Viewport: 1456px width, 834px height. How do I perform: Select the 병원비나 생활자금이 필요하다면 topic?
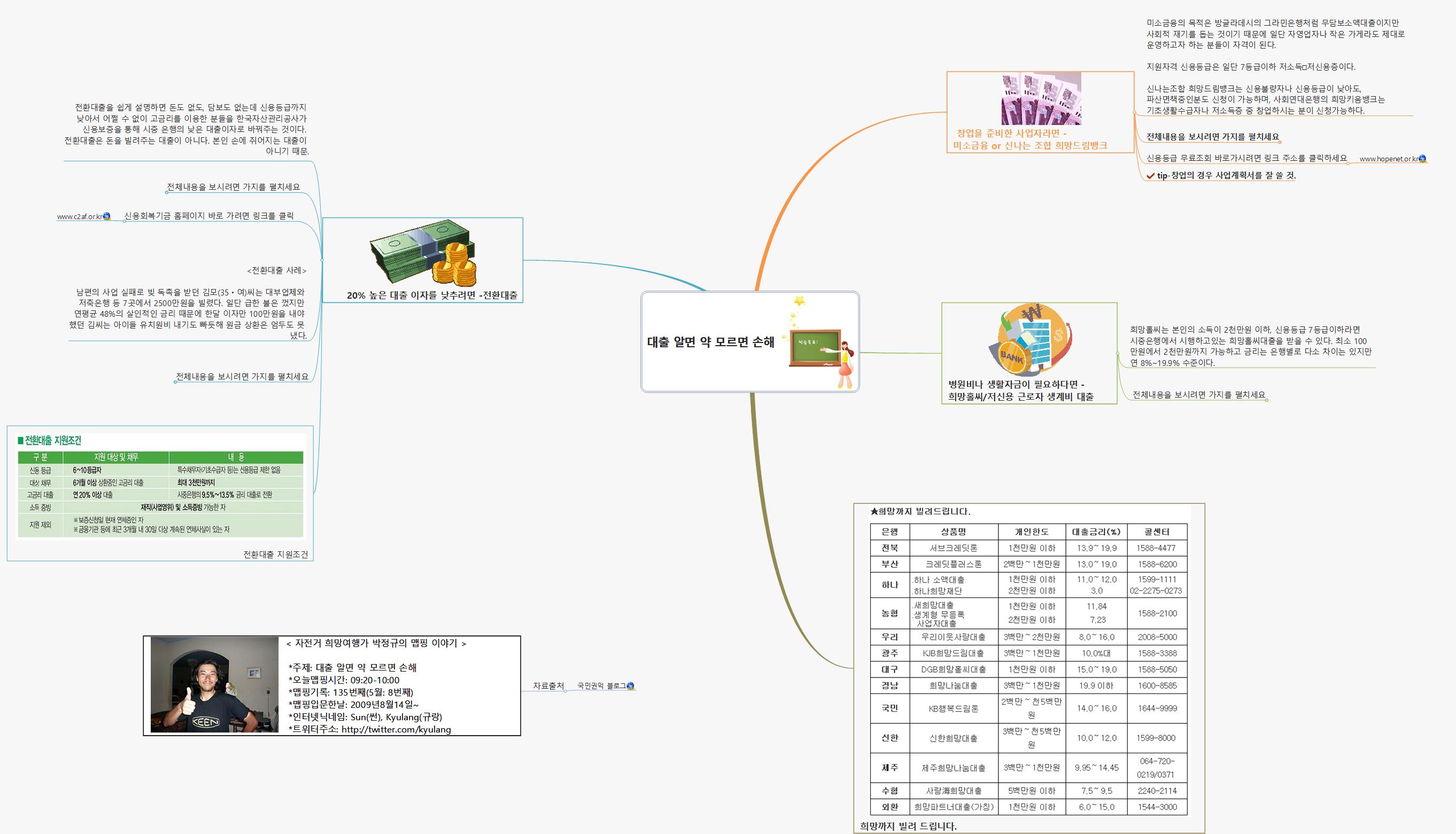click(x=1020, y=390)
